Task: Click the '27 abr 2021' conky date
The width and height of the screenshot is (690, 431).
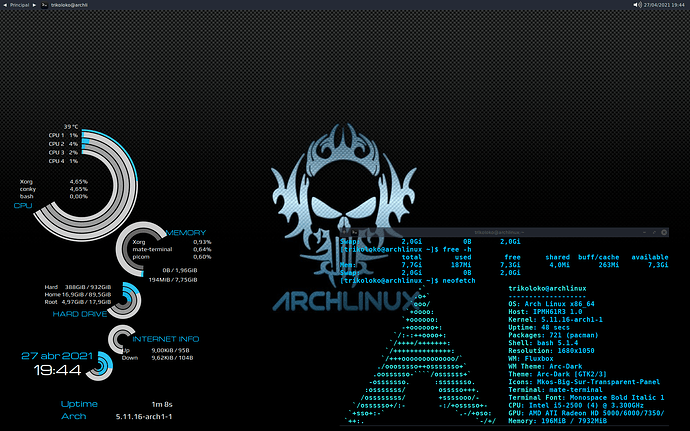Action: [57, 356]
